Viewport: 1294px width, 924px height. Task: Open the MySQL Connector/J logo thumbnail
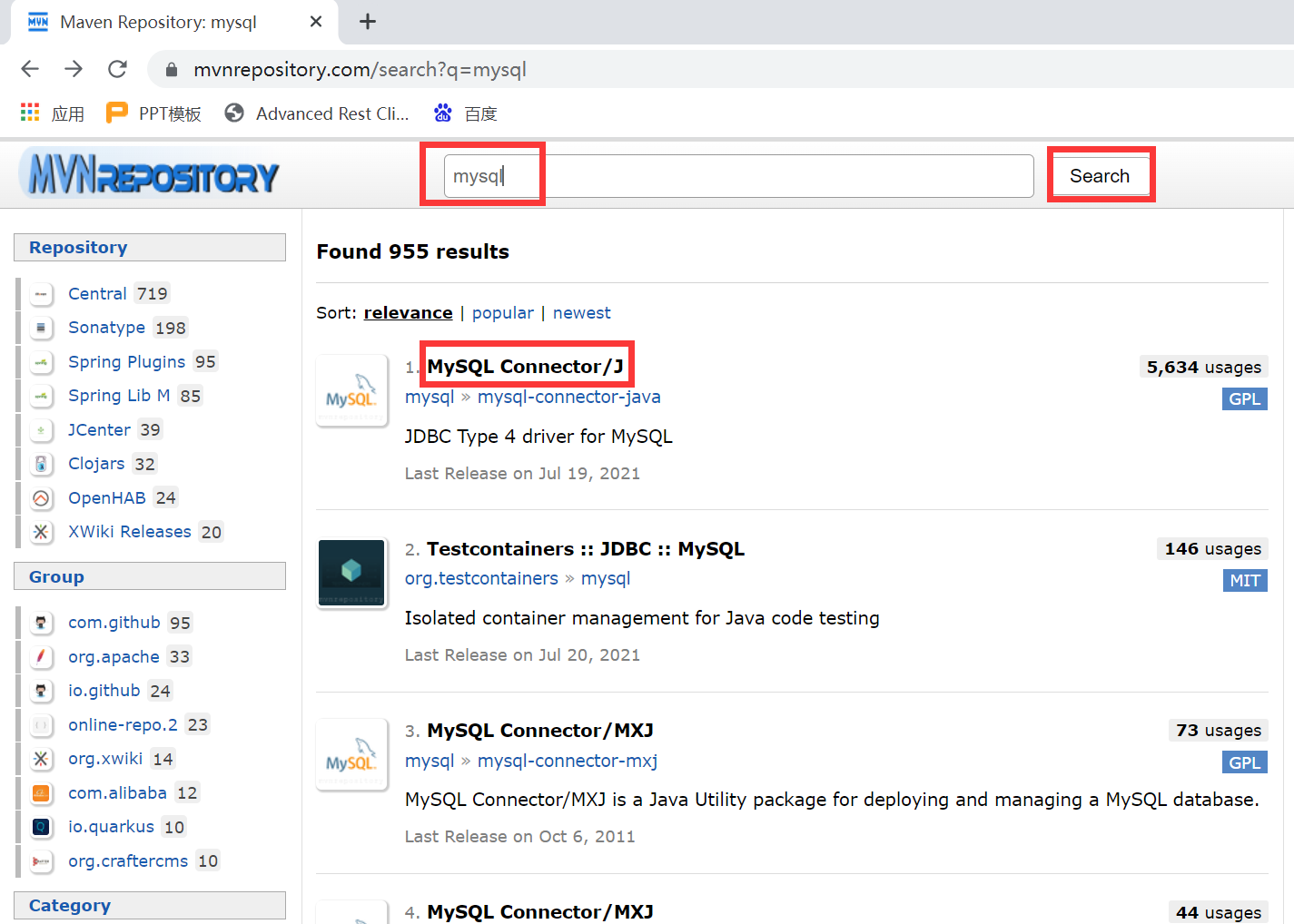click(352, 391)
